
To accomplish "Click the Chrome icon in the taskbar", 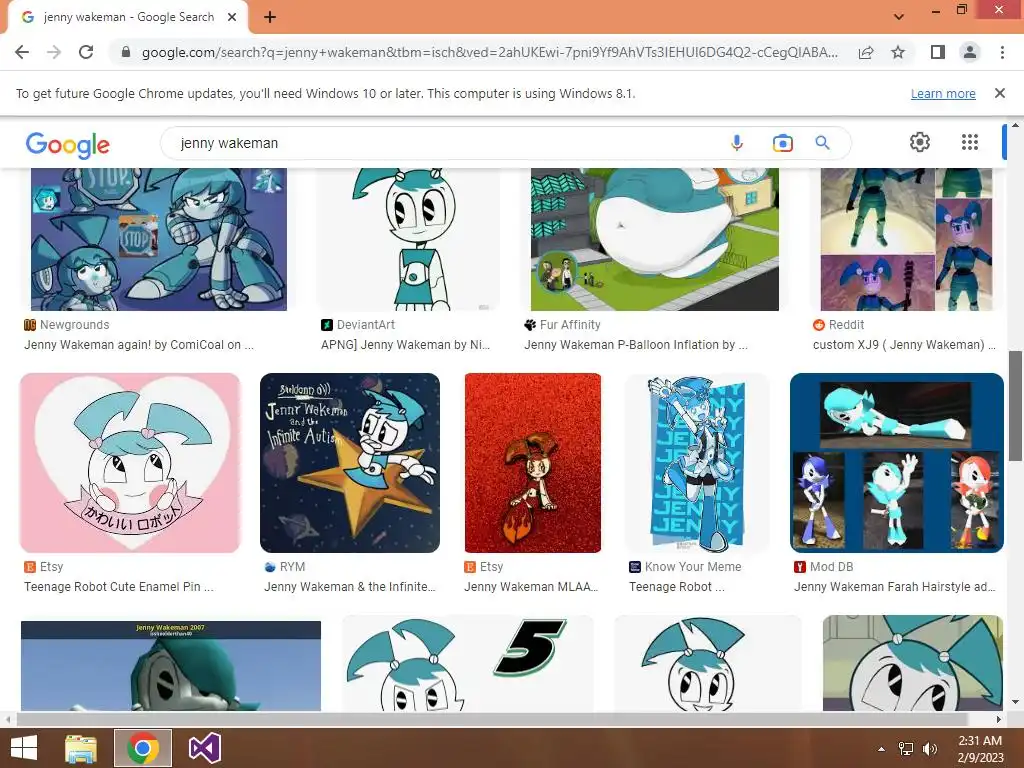I will 143,748.
